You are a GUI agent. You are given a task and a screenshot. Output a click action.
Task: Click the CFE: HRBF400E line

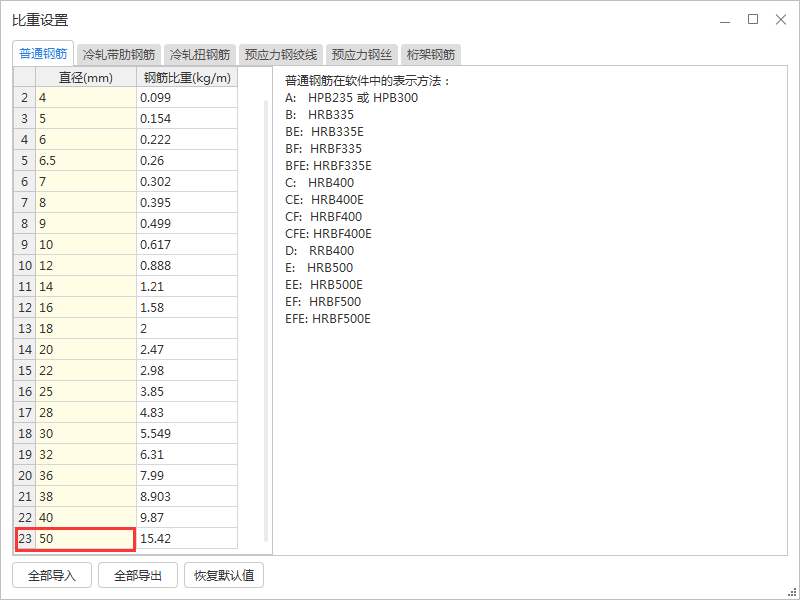pos(329,234)
